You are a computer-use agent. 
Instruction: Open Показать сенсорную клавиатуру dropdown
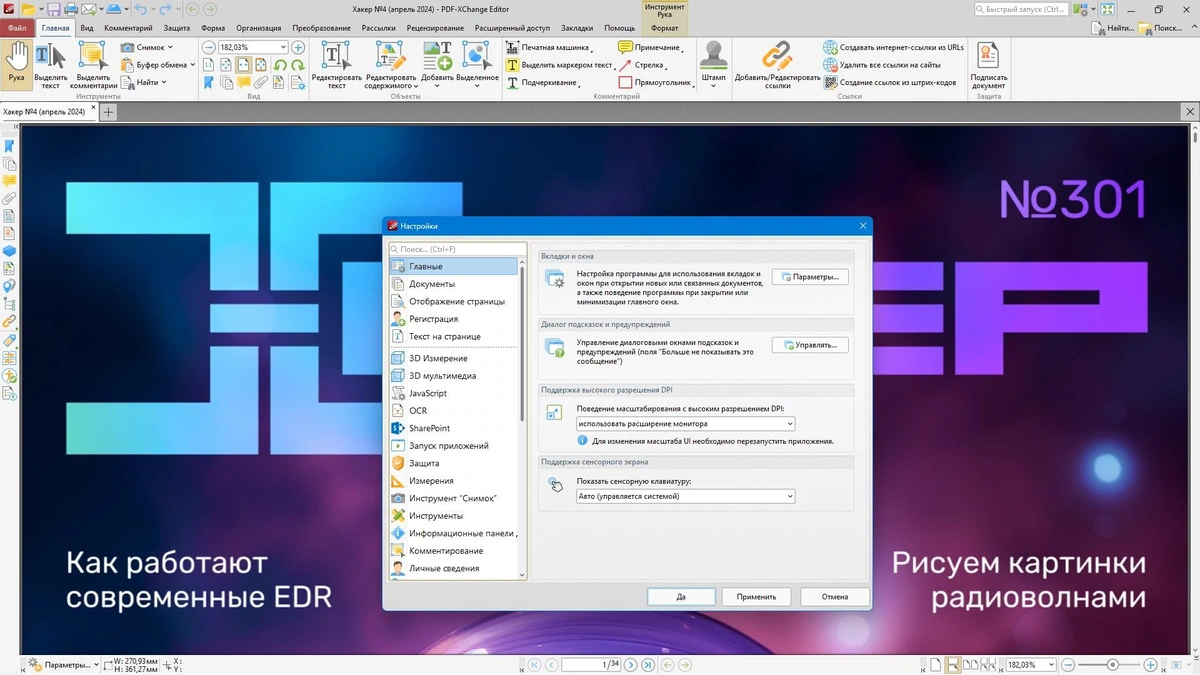click(685, 496)
